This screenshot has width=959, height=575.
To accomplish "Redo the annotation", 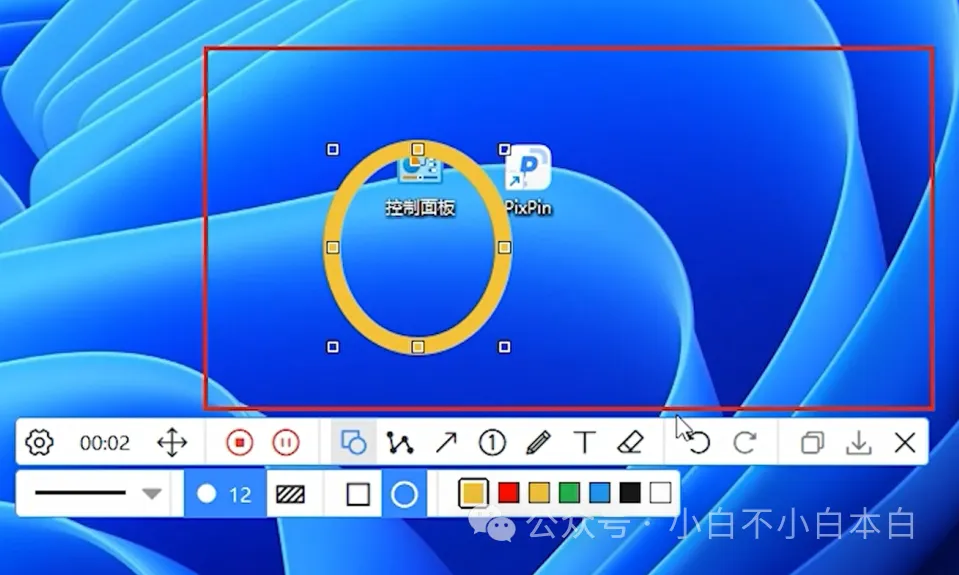I will [x=744, y=442].
